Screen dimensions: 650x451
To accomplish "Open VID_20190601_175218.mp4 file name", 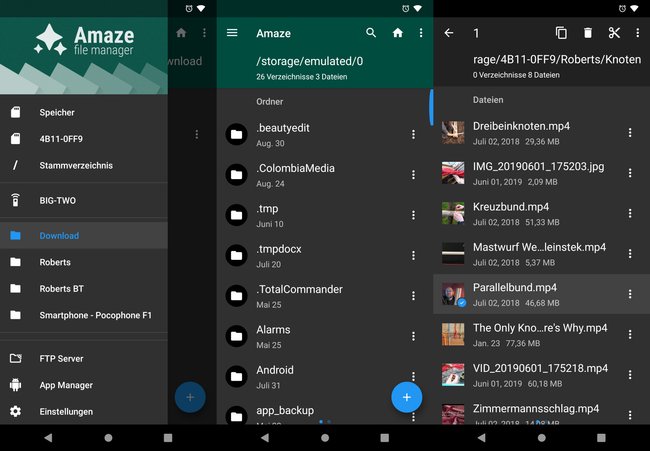I will (541, 368).
